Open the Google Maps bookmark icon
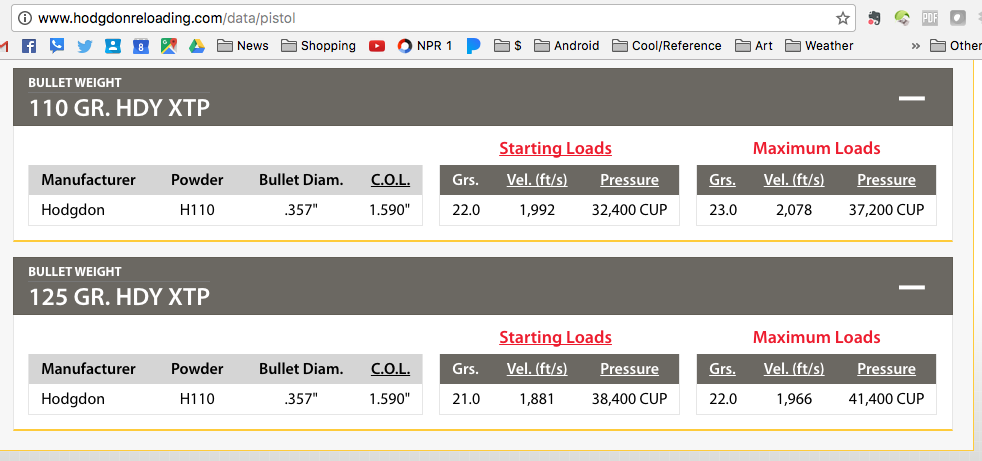Screen dimensions: 982x461 click(x=168, y=46)
